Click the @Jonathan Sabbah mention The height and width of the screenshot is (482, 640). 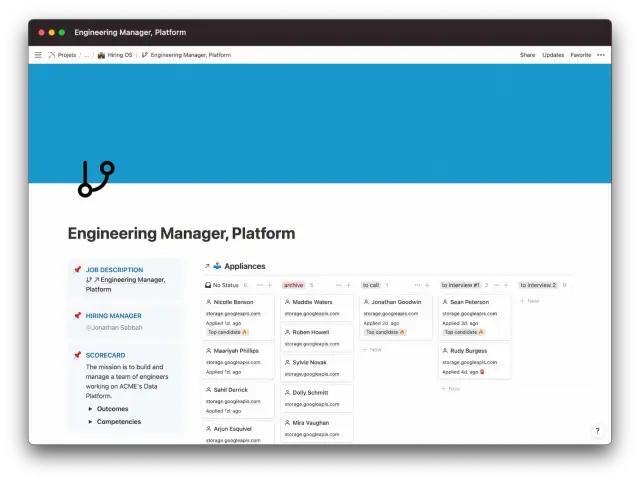(114, 327)
